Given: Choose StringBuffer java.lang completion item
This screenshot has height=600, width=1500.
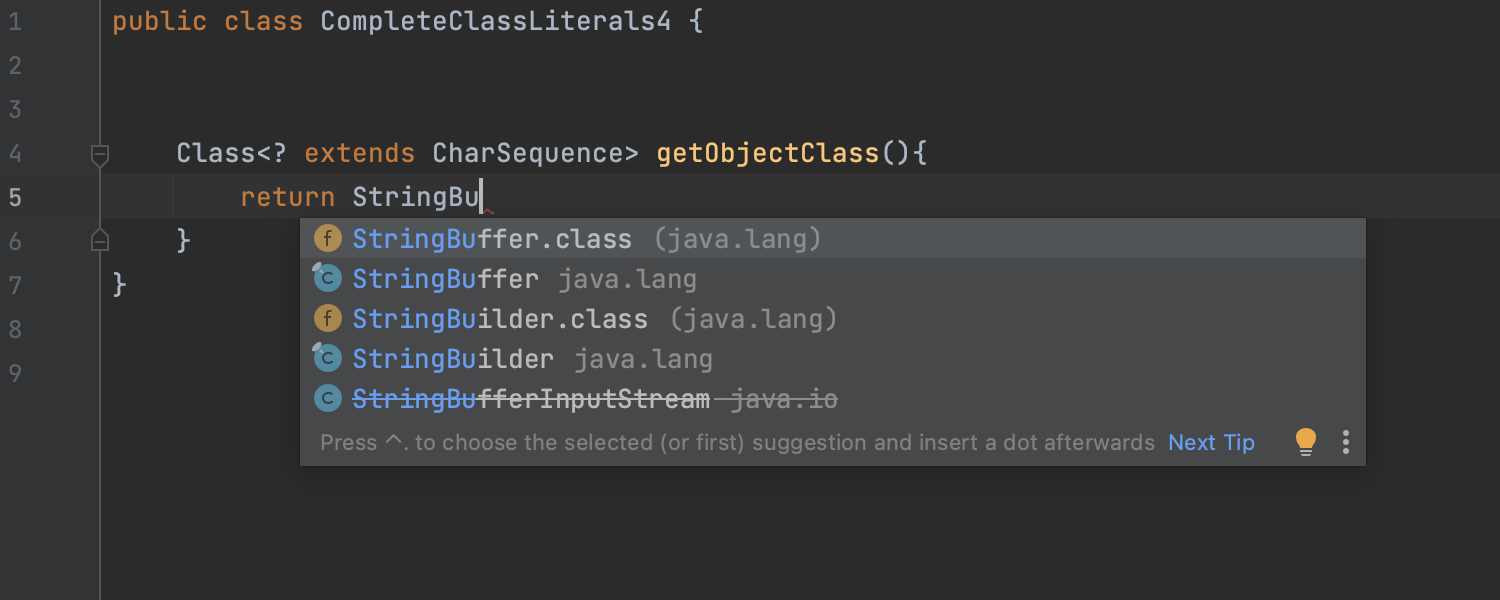Looking at the screenshot, I should pyautogui.click(x=832, y=279).
